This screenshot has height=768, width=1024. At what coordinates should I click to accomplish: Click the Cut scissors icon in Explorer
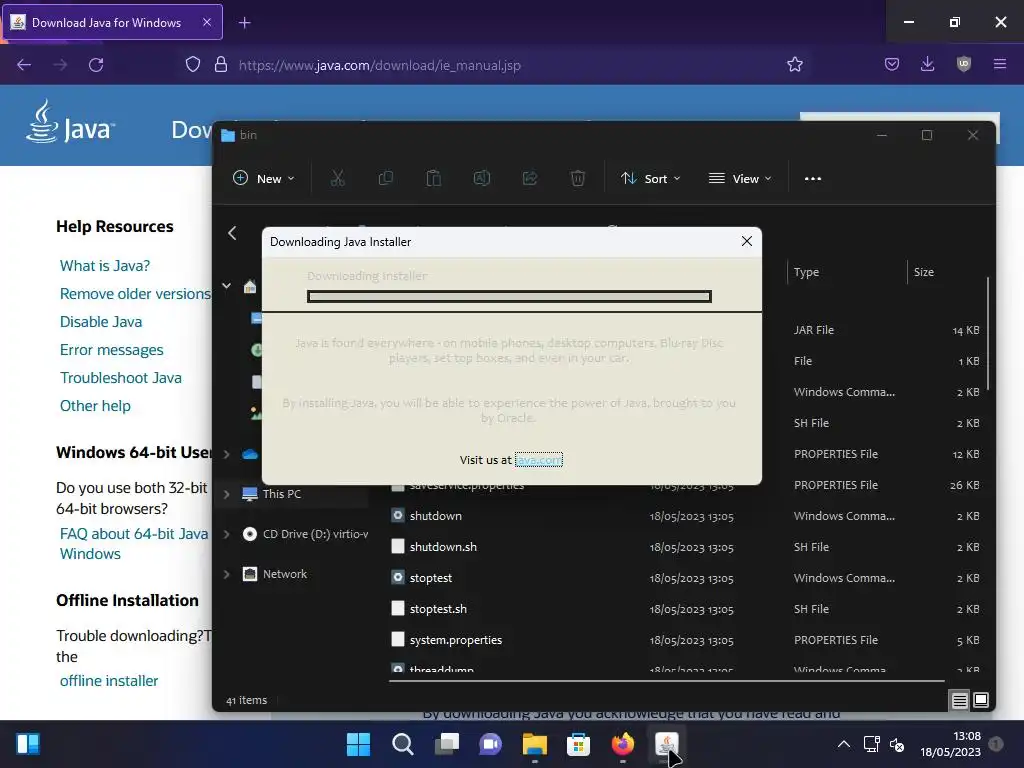click(338, 178)
